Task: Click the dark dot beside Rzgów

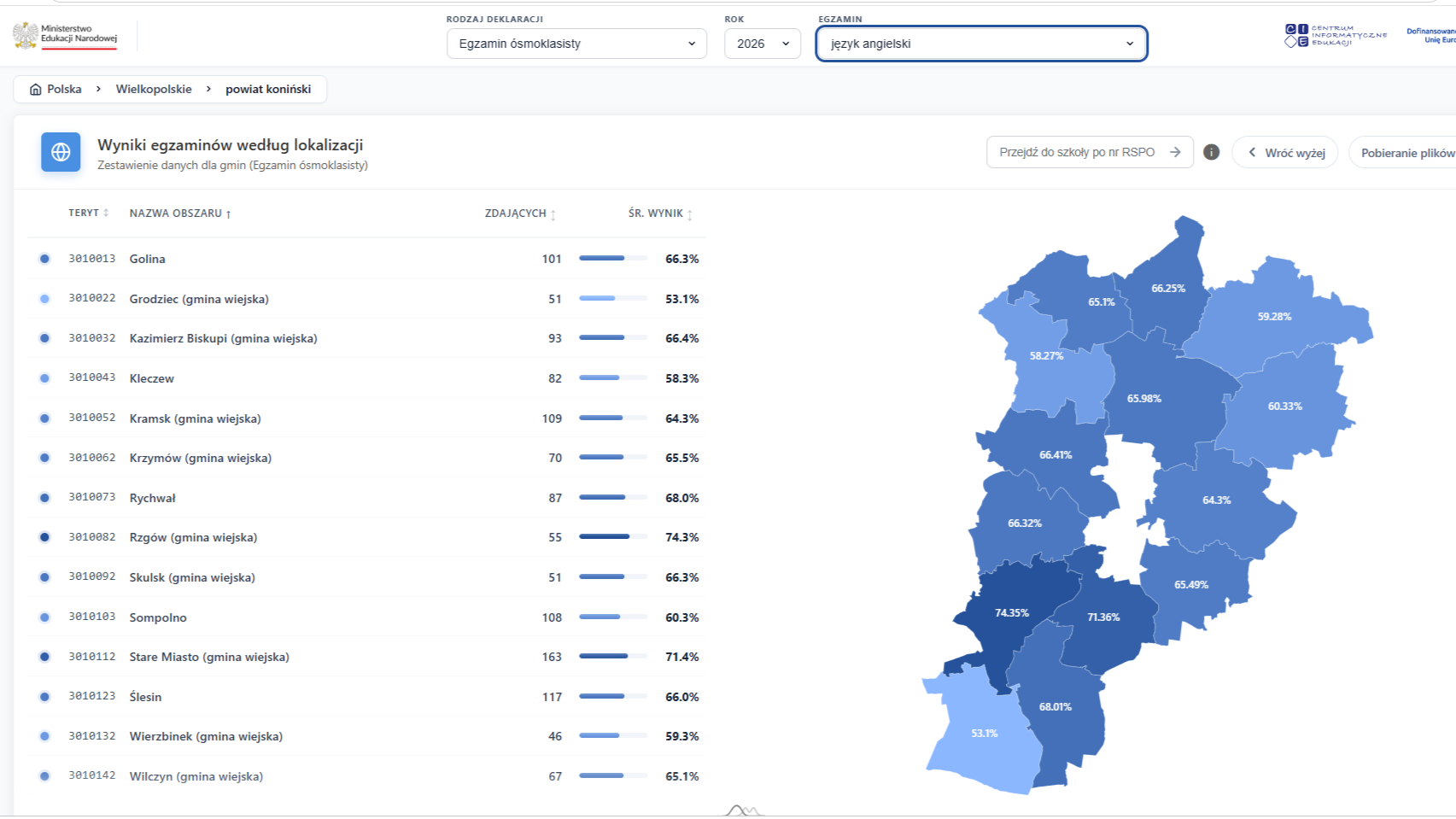Action: [44, 537]
